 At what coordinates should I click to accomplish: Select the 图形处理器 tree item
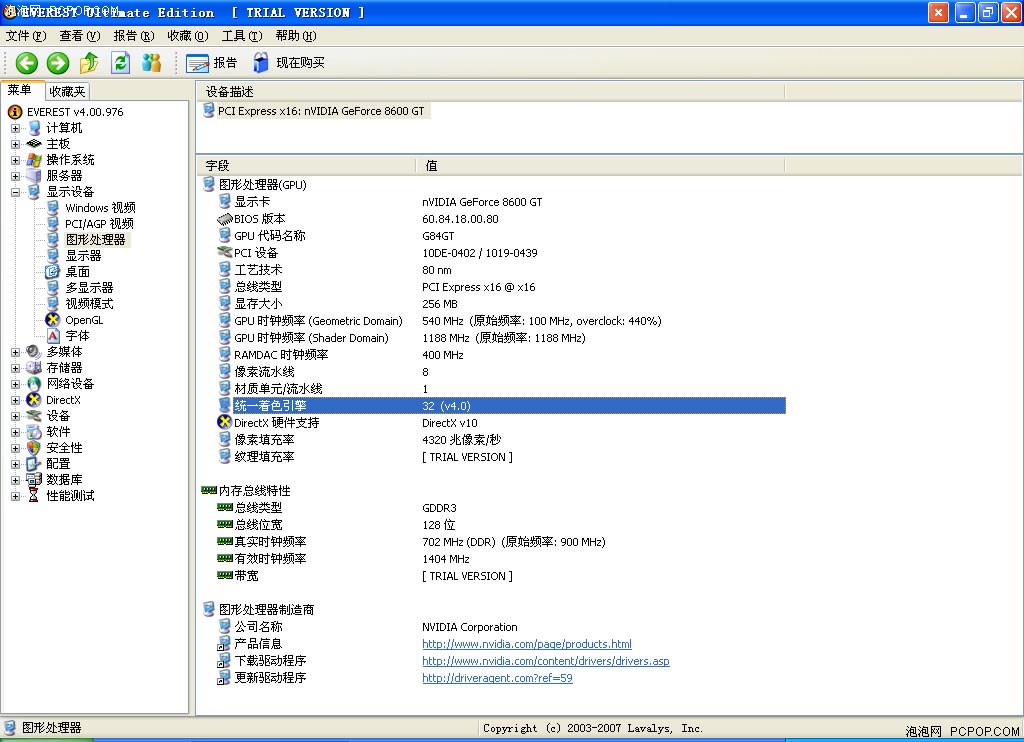(x=95, y=240)
